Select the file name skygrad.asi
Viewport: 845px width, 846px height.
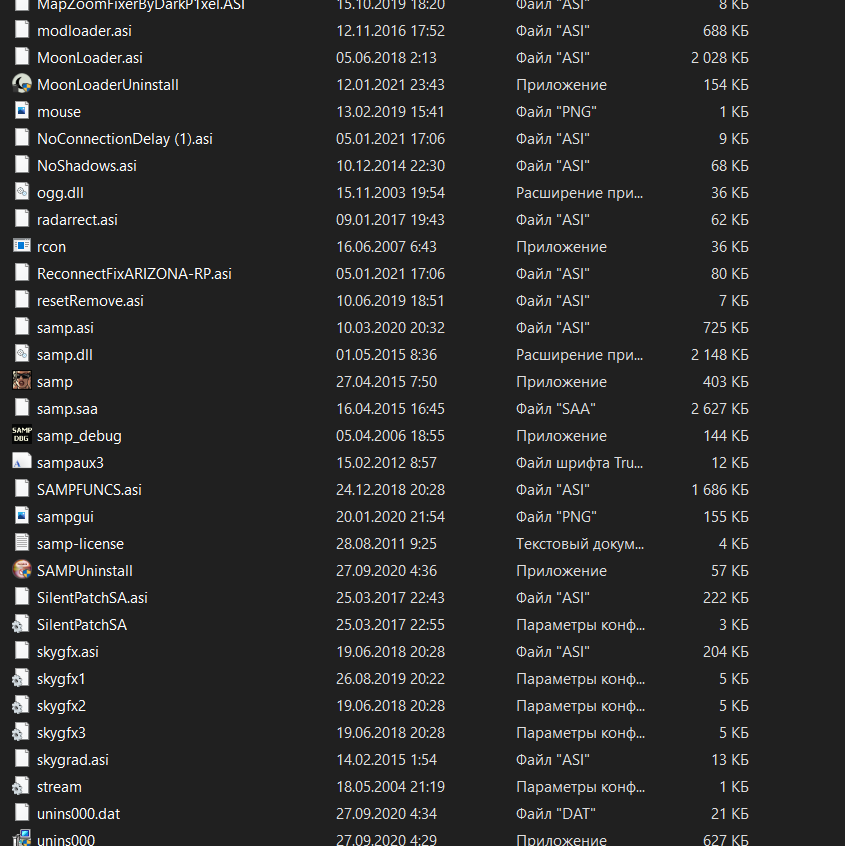[73, 760]
